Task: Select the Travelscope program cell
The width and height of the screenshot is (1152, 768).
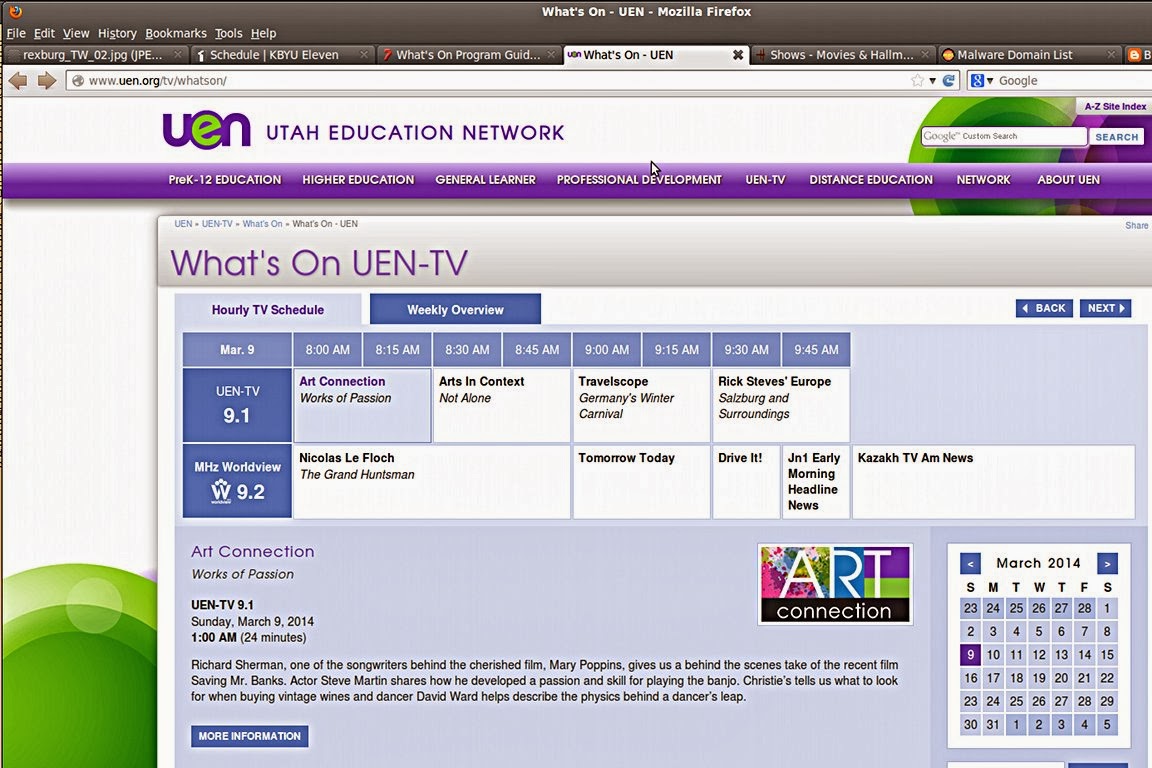Action: [x=641, y=406]
